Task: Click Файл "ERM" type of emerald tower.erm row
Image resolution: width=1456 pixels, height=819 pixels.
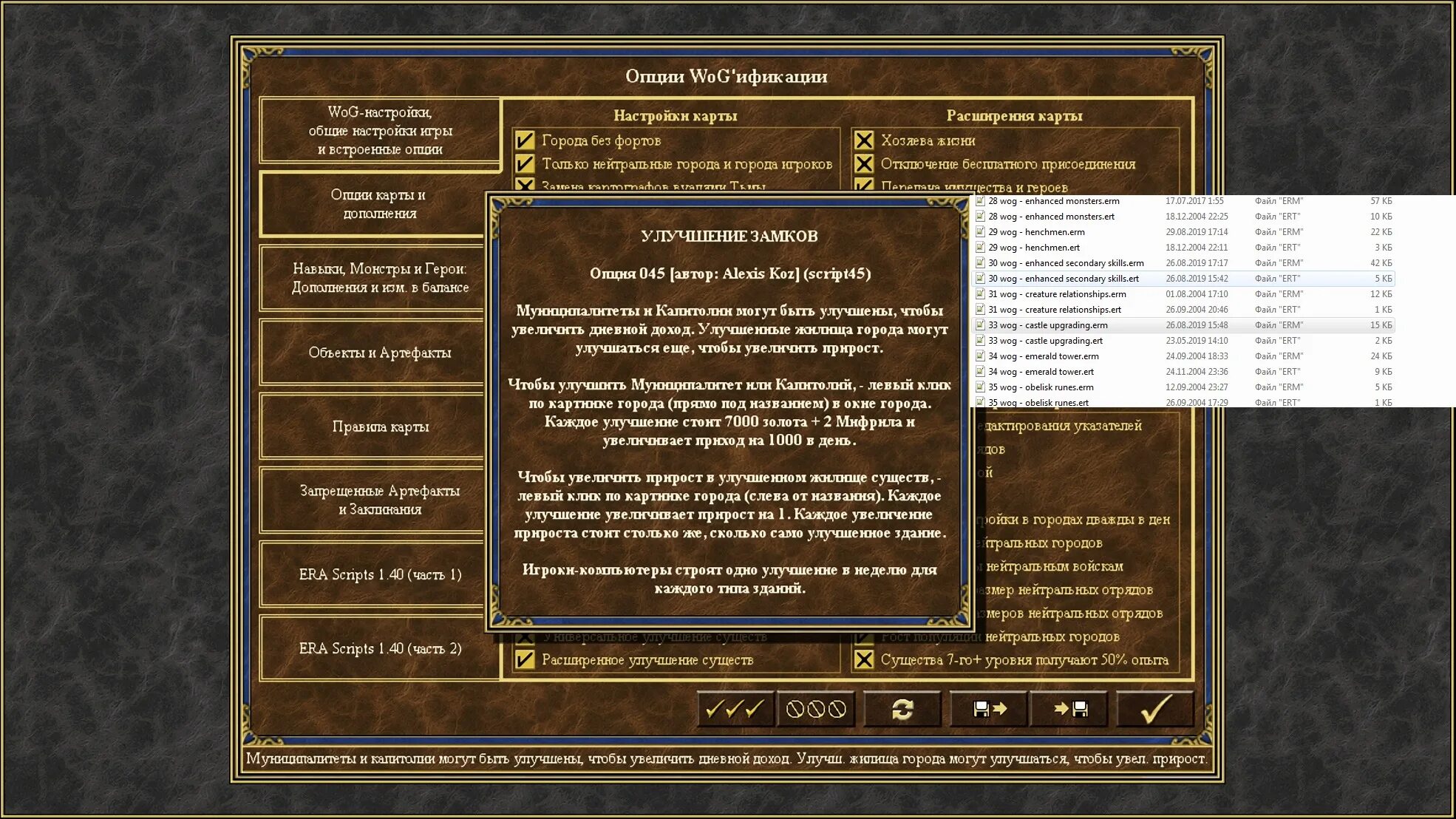Action: 1279,356
